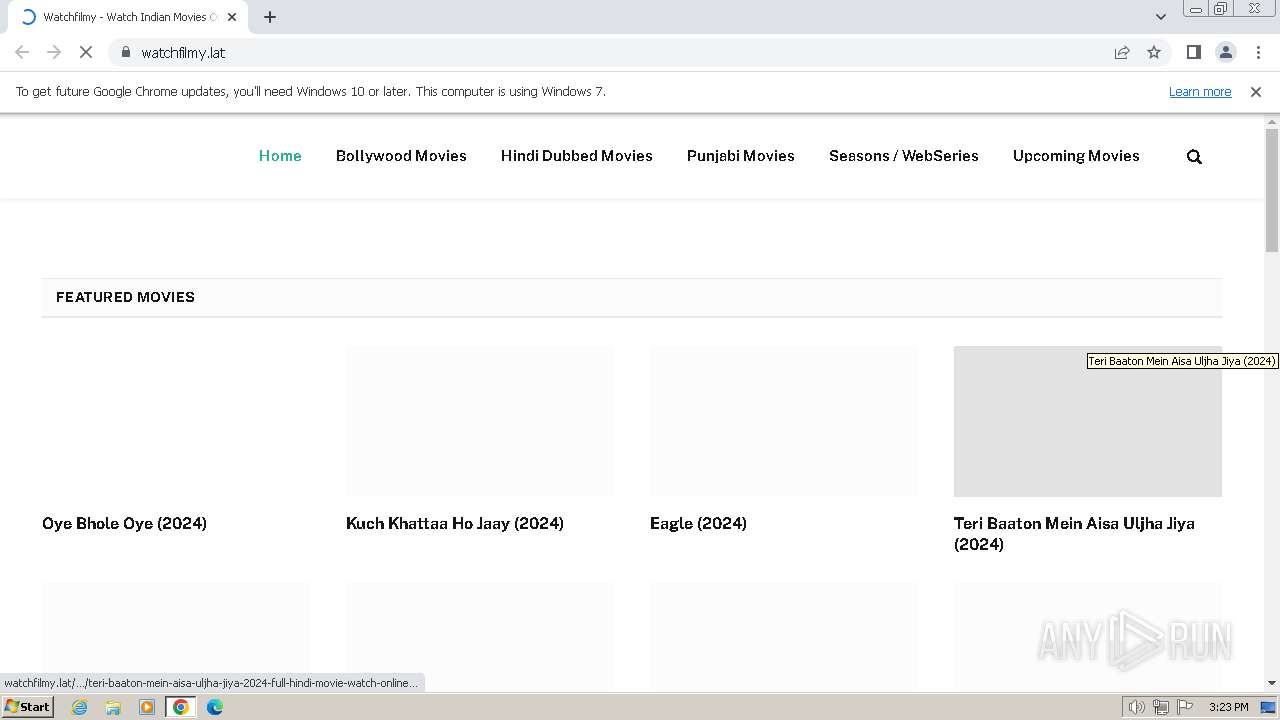View site information lock icon
Image resolution: width=1280 pixels, height=720 pixels.
pyautogui.click(x=125, y=52)
